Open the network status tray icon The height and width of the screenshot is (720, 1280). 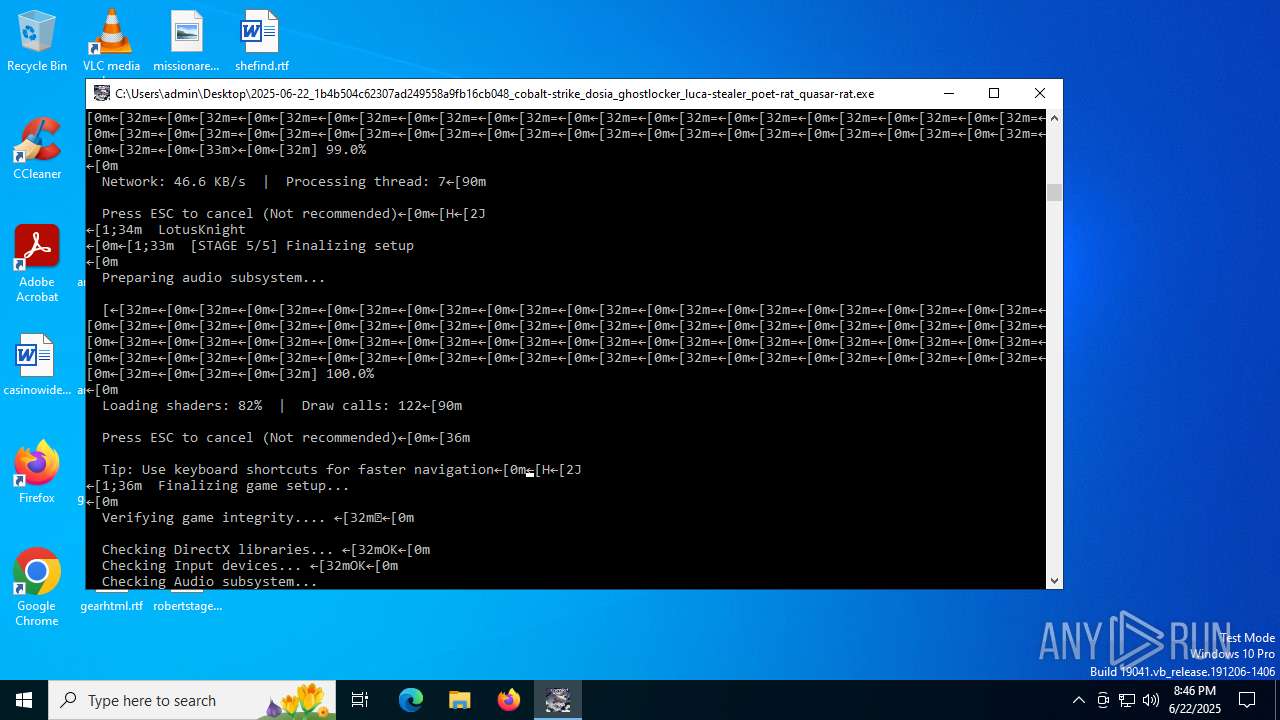[1127, 700]
